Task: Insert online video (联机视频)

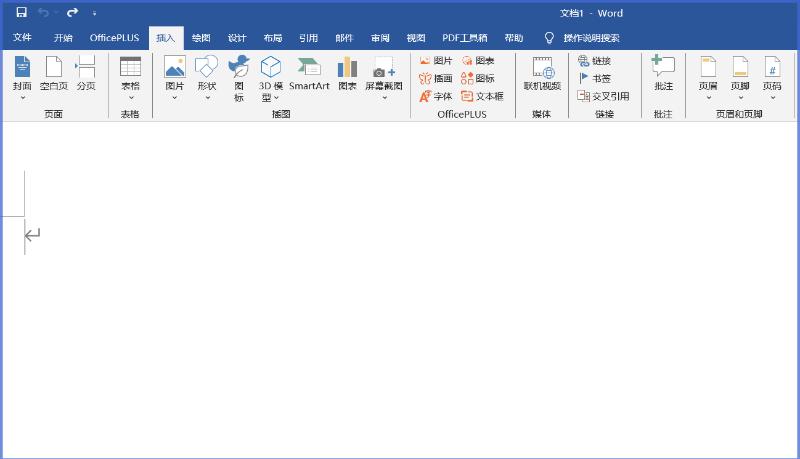Action: coord(542,73)
